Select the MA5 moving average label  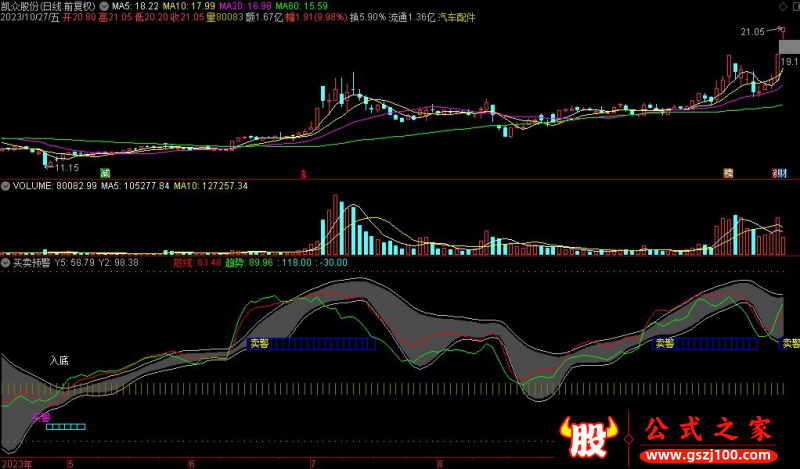pyautogui.click(x=132, y=5)
